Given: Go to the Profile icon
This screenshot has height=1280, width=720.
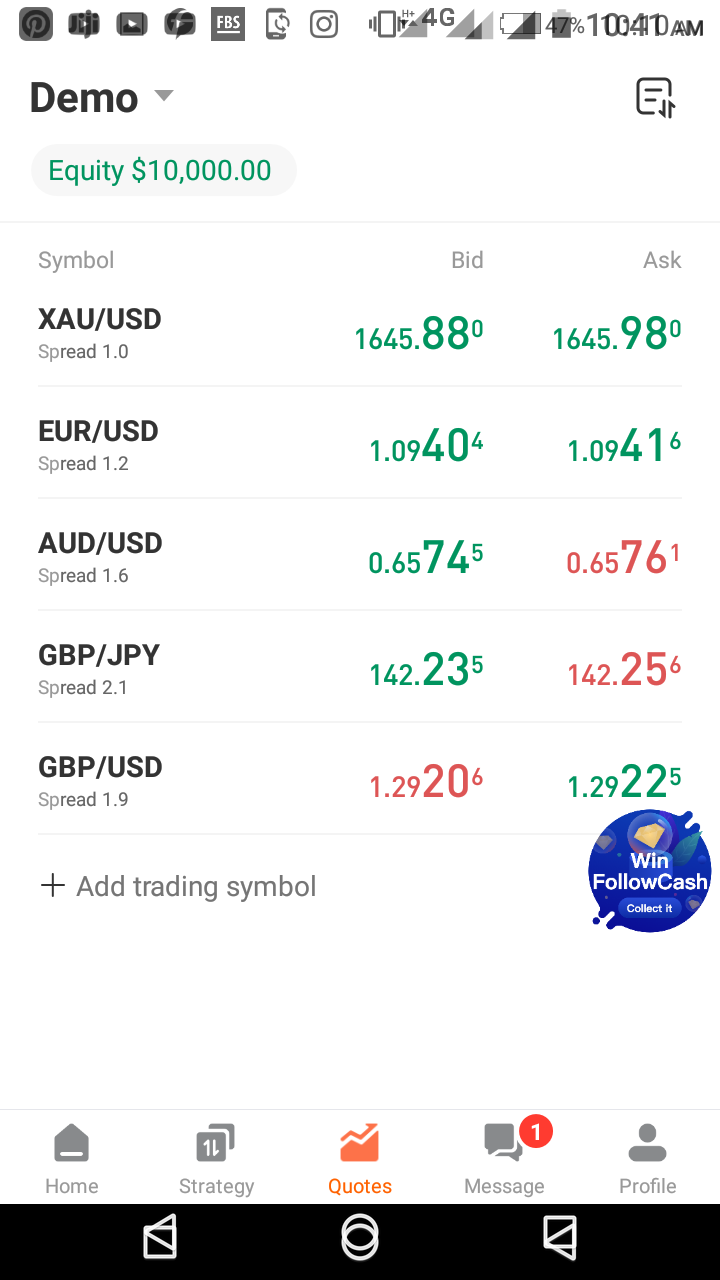Looking at the screenshot, I should 648,1144.
